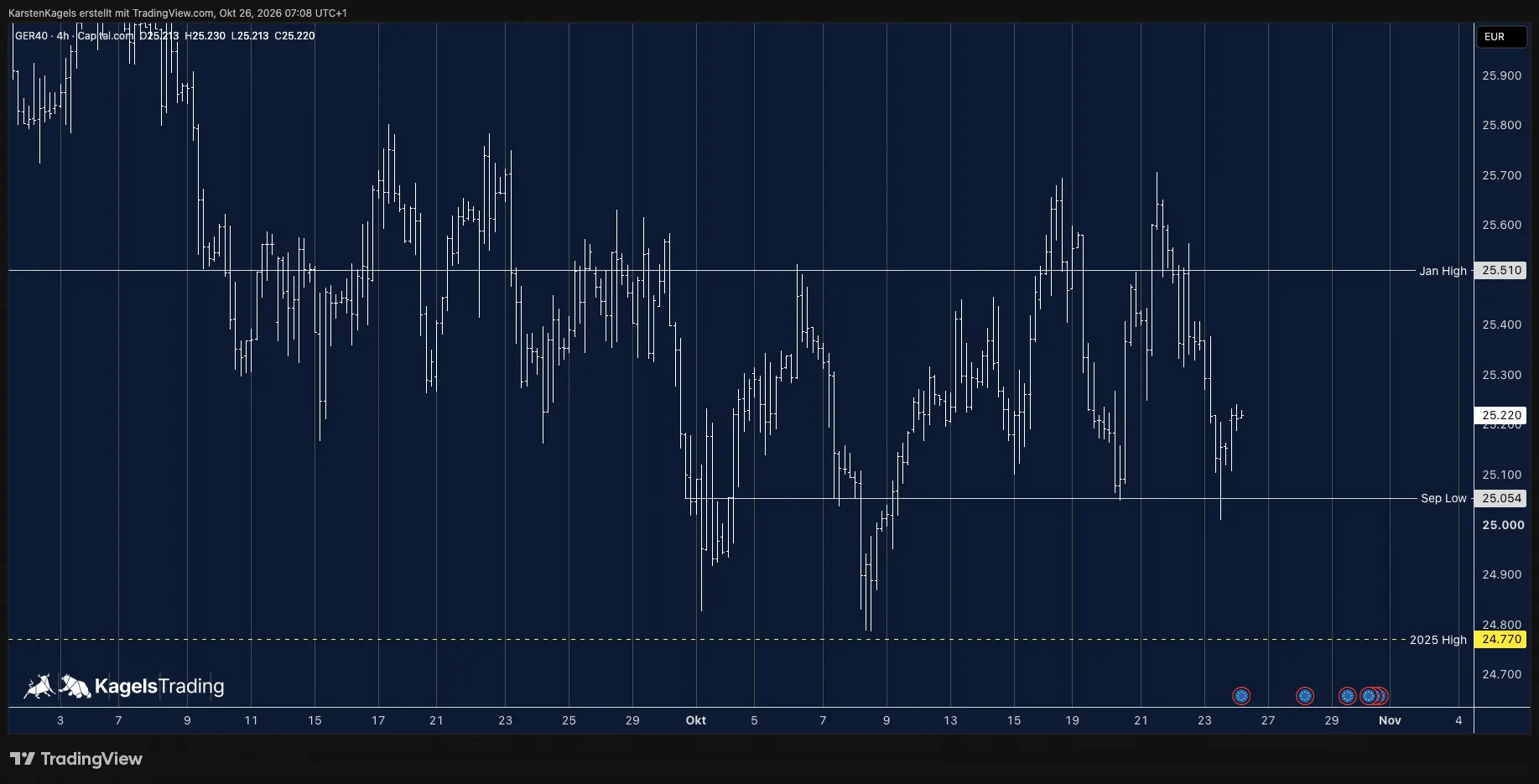Click the 25.510 price tag

(1500, 271)
